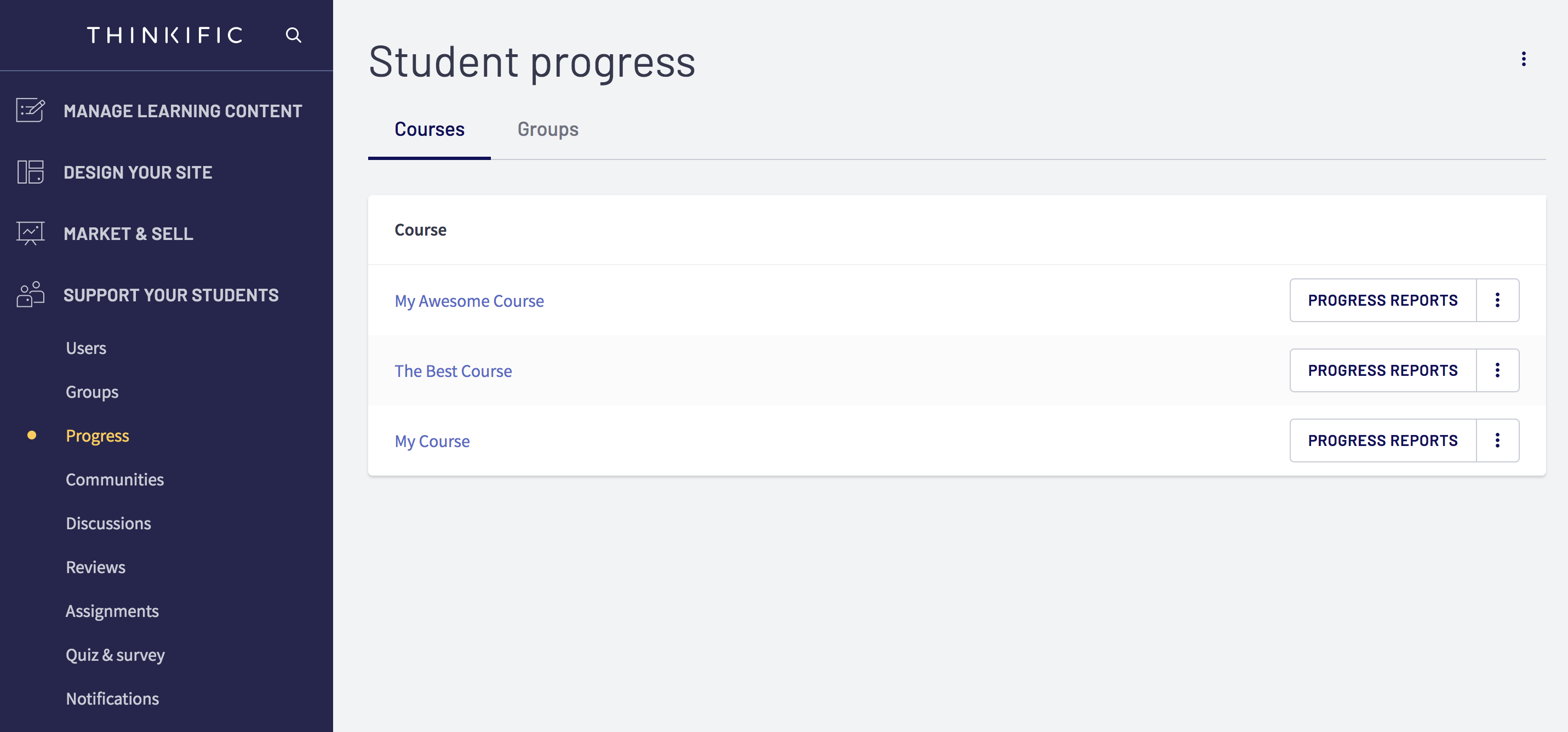Click the Thinkific logo
1568x732 pixels.
point(165,35)
